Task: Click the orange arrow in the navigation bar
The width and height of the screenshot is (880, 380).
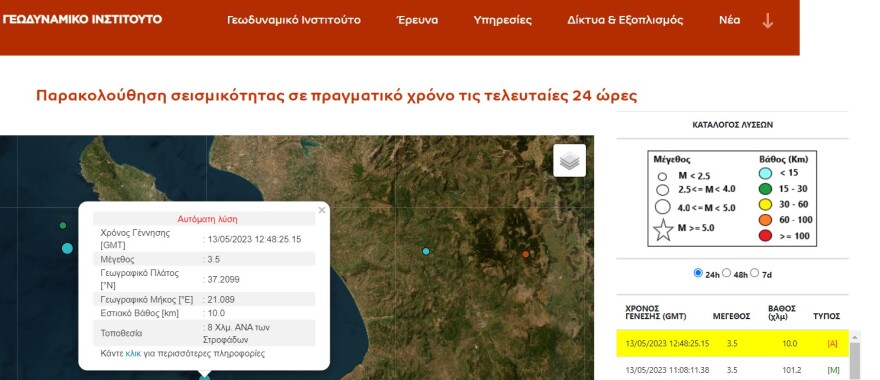Action: (x=767, y=21)
